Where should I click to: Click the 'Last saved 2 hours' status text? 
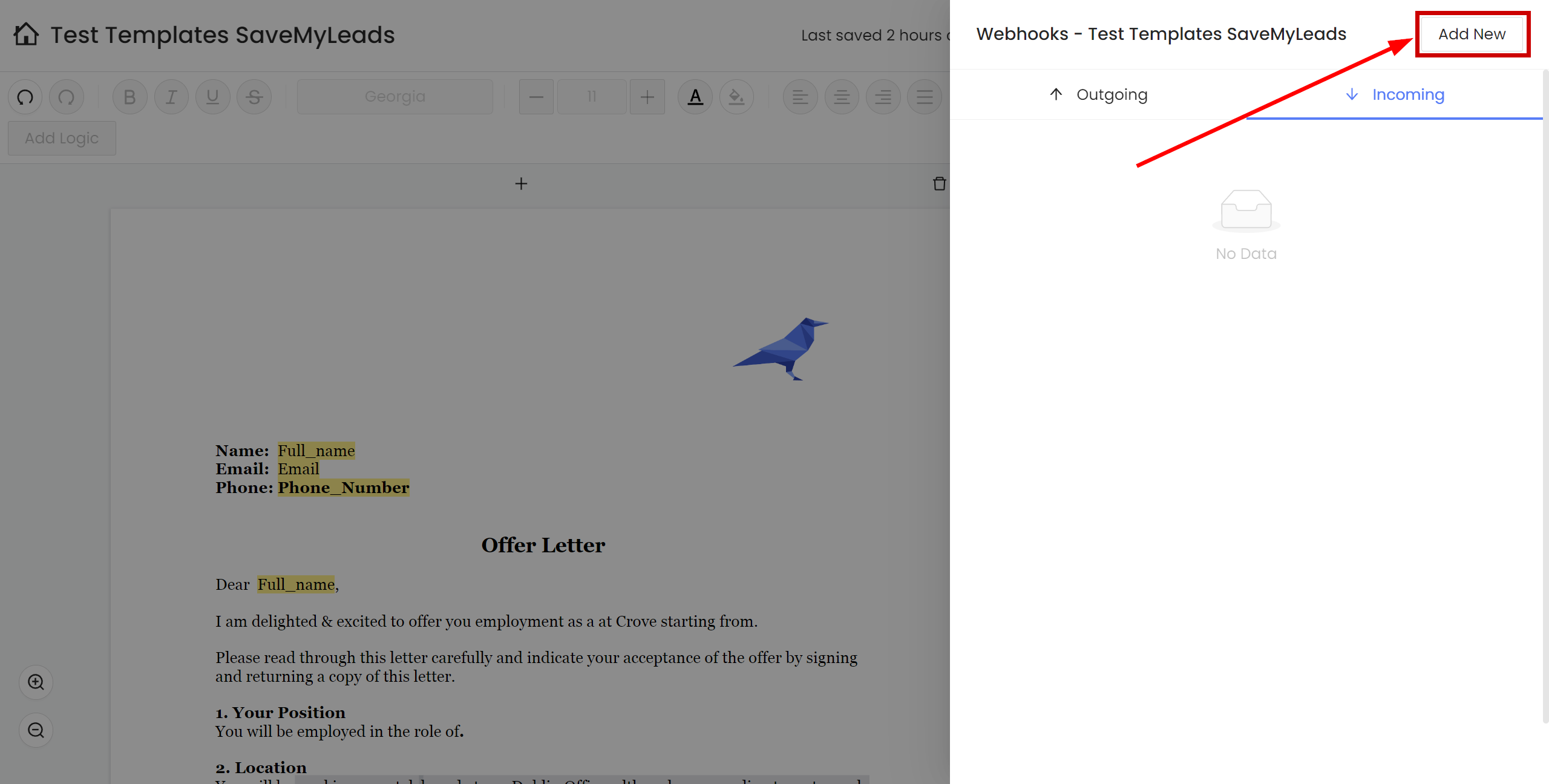click(874, 35)
